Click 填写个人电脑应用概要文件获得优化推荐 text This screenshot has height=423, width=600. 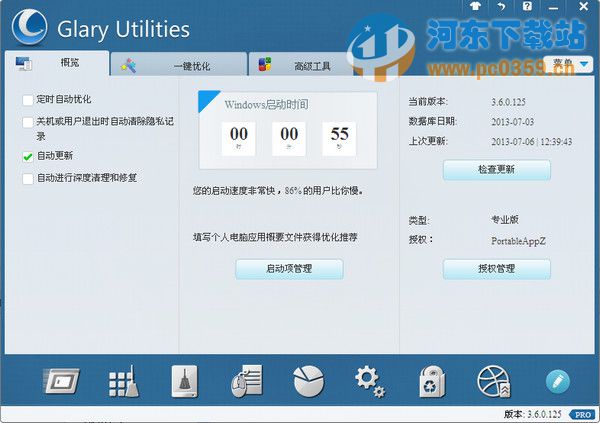point(276,237)
